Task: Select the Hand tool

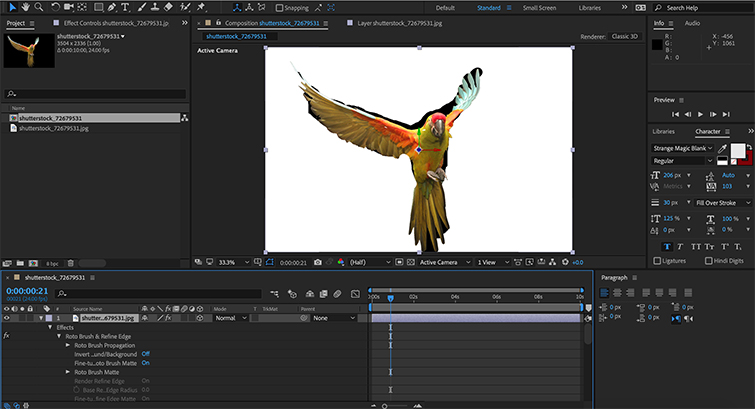Action: pos(25,7)
